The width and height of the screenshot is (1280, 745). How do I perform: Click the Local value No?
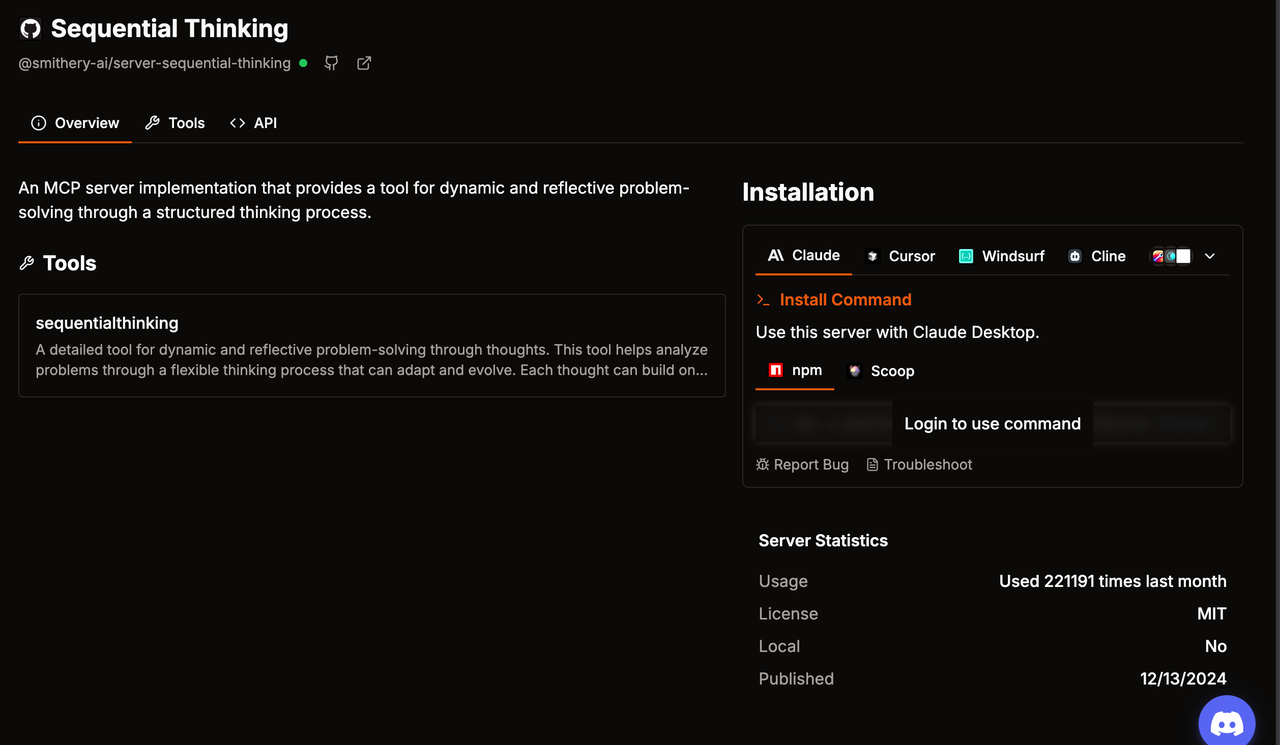click(1216, 646)
